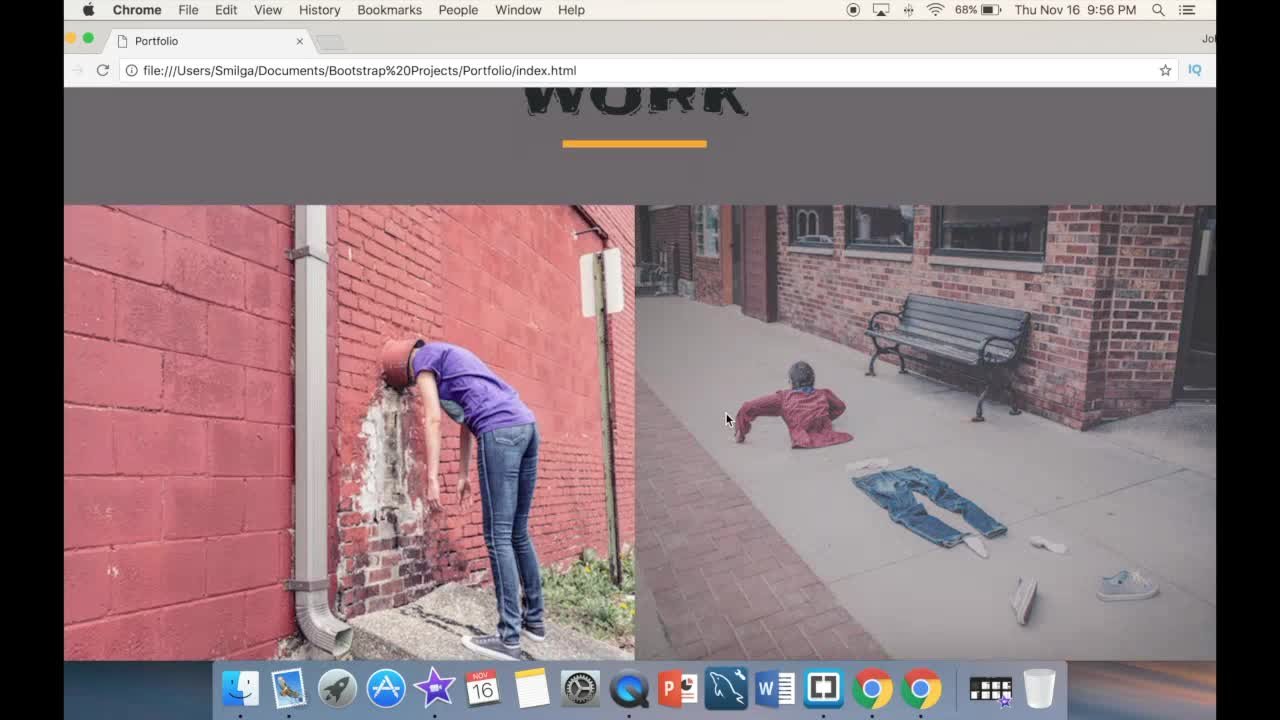1280x720 pixels.
Task: Click the IQ extension icon
Action: (1194, 70)
